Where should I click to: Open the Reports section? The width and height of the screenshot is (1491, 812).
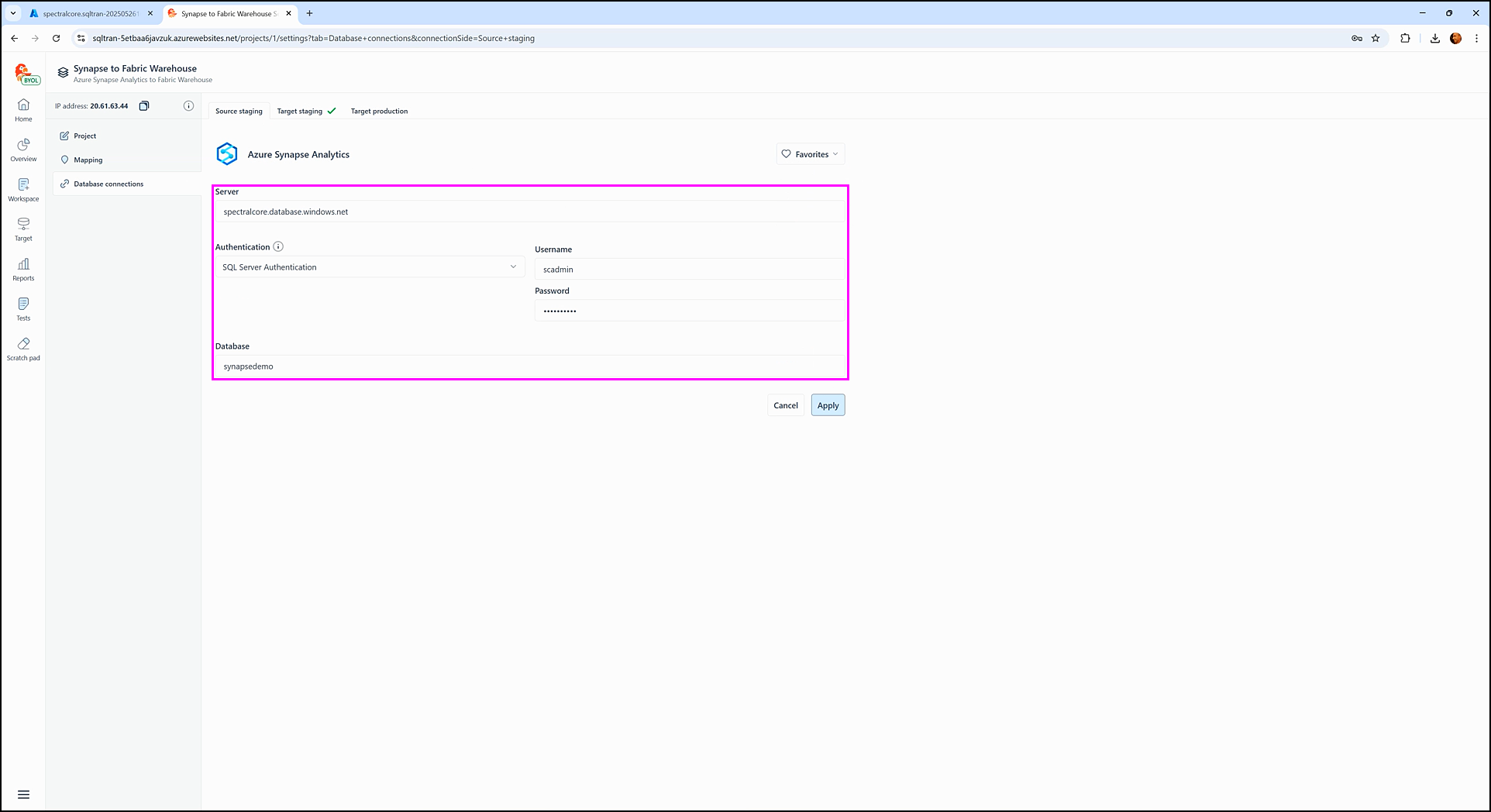point(23,269)
